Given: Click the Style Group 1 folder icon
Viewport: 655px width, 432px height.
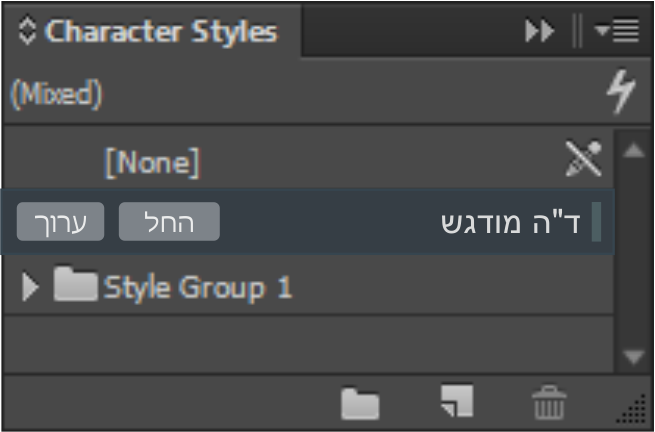Looking at the screenshot, I should point(75,287).
